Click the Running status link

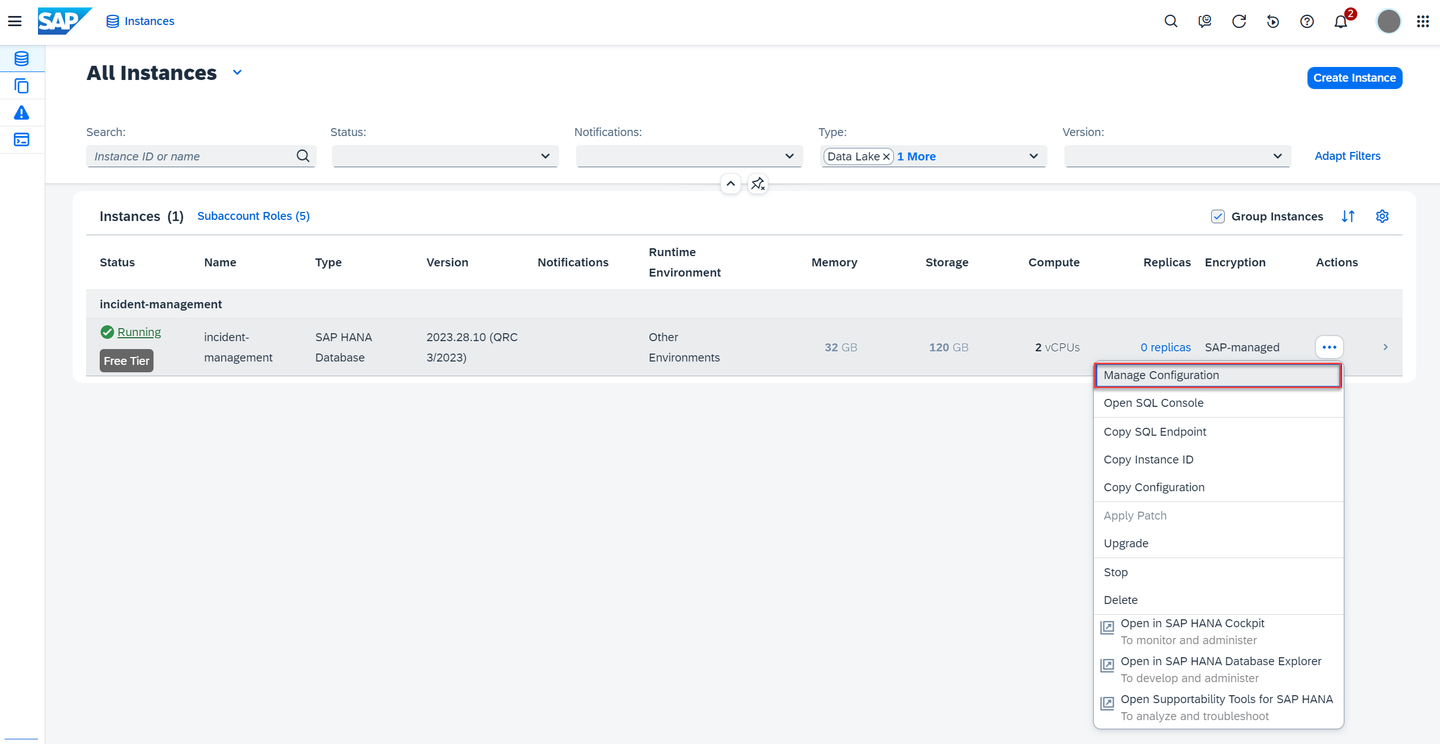pos(139,332)
